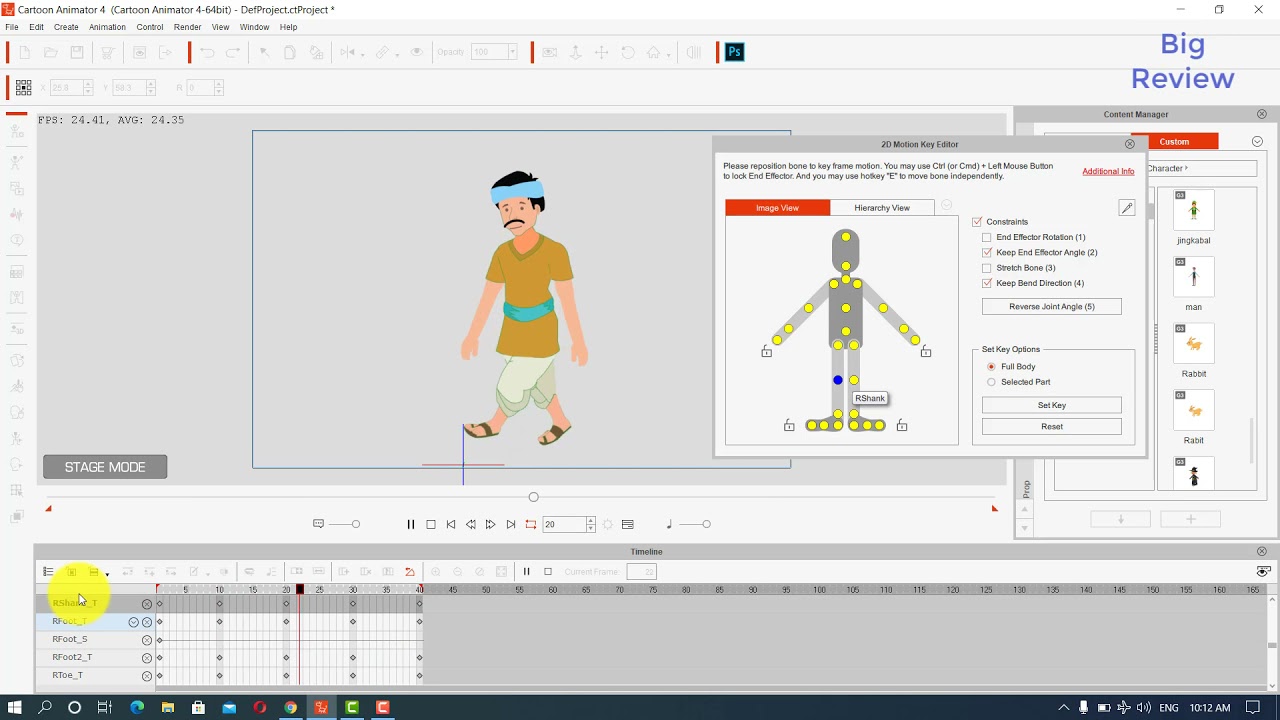Select the jingkabal character thumbnail
Viewport: 1280px width, 720px height.
click(1194, 210)
